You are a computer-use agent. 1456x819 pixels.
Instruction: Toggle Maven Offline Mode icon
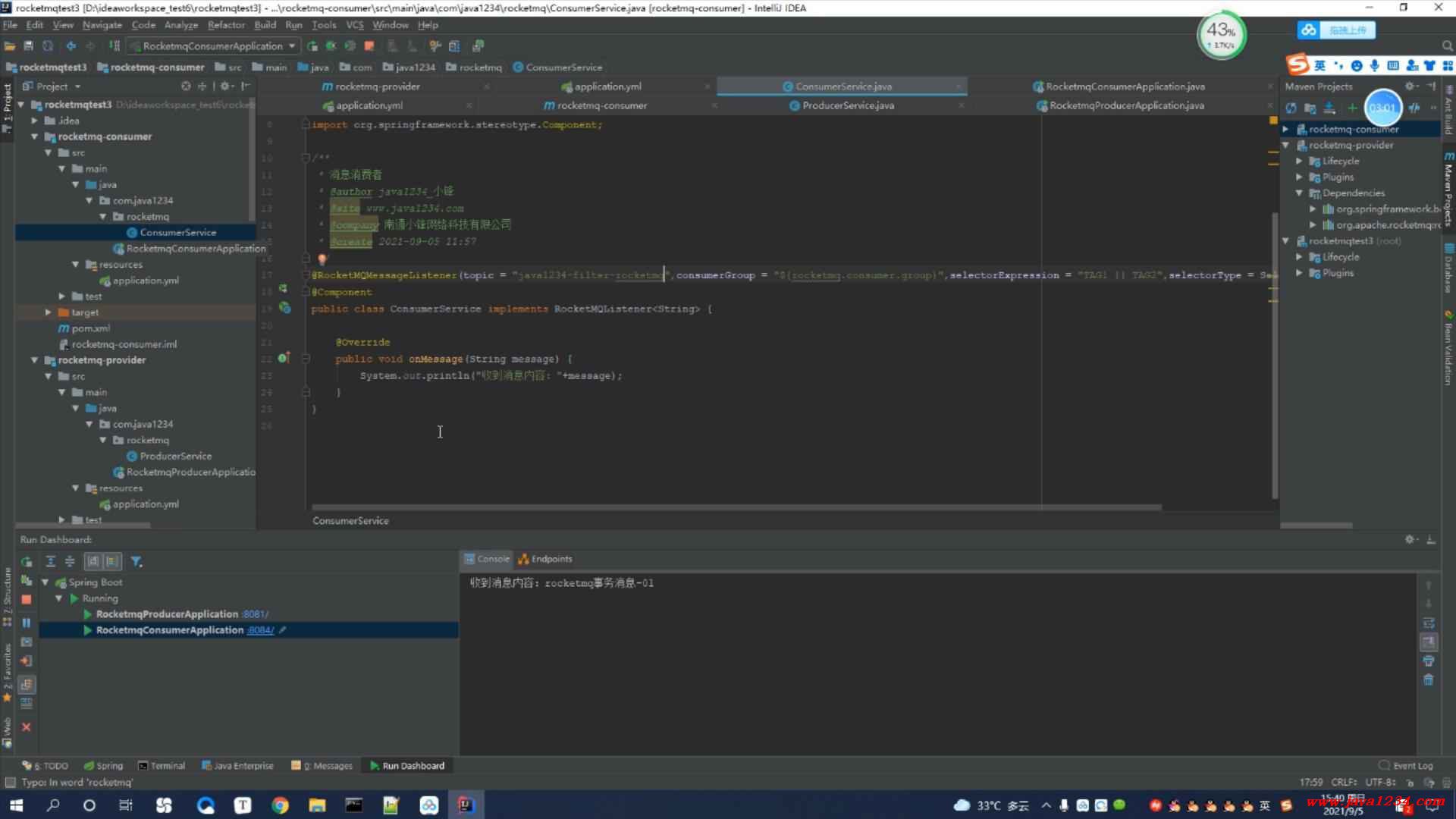(1415, 108)
